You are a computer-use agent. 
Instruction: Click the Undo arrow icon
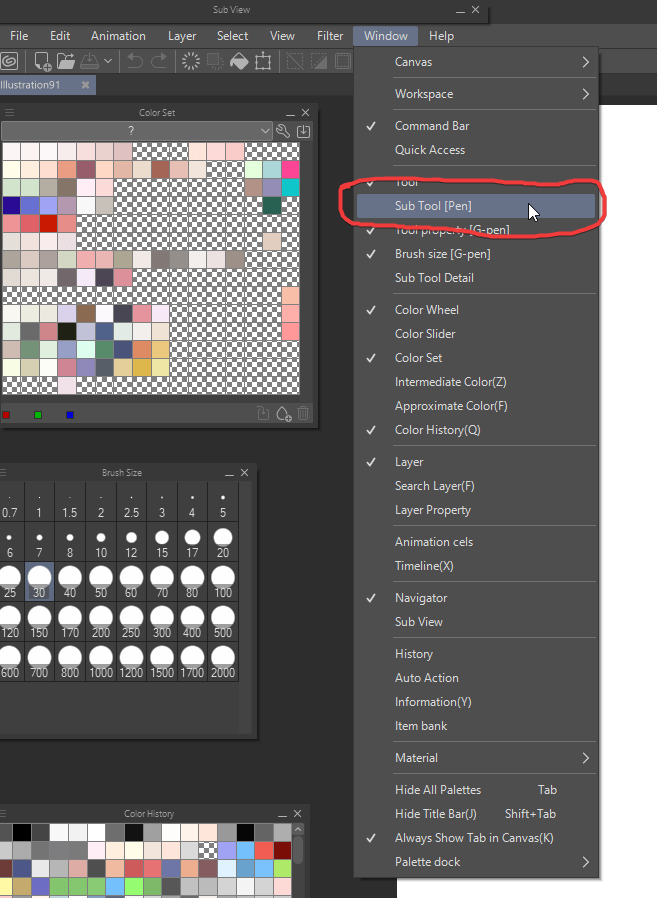click(x=135, y=61)
